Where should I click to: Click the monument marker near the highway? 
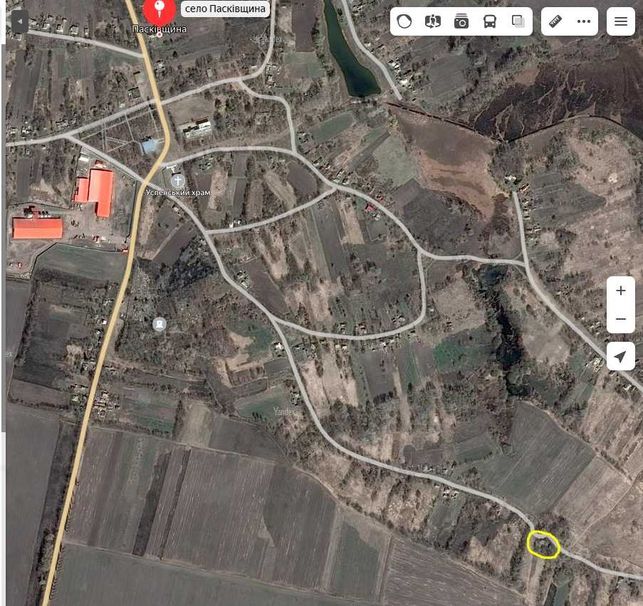point(160,324)
